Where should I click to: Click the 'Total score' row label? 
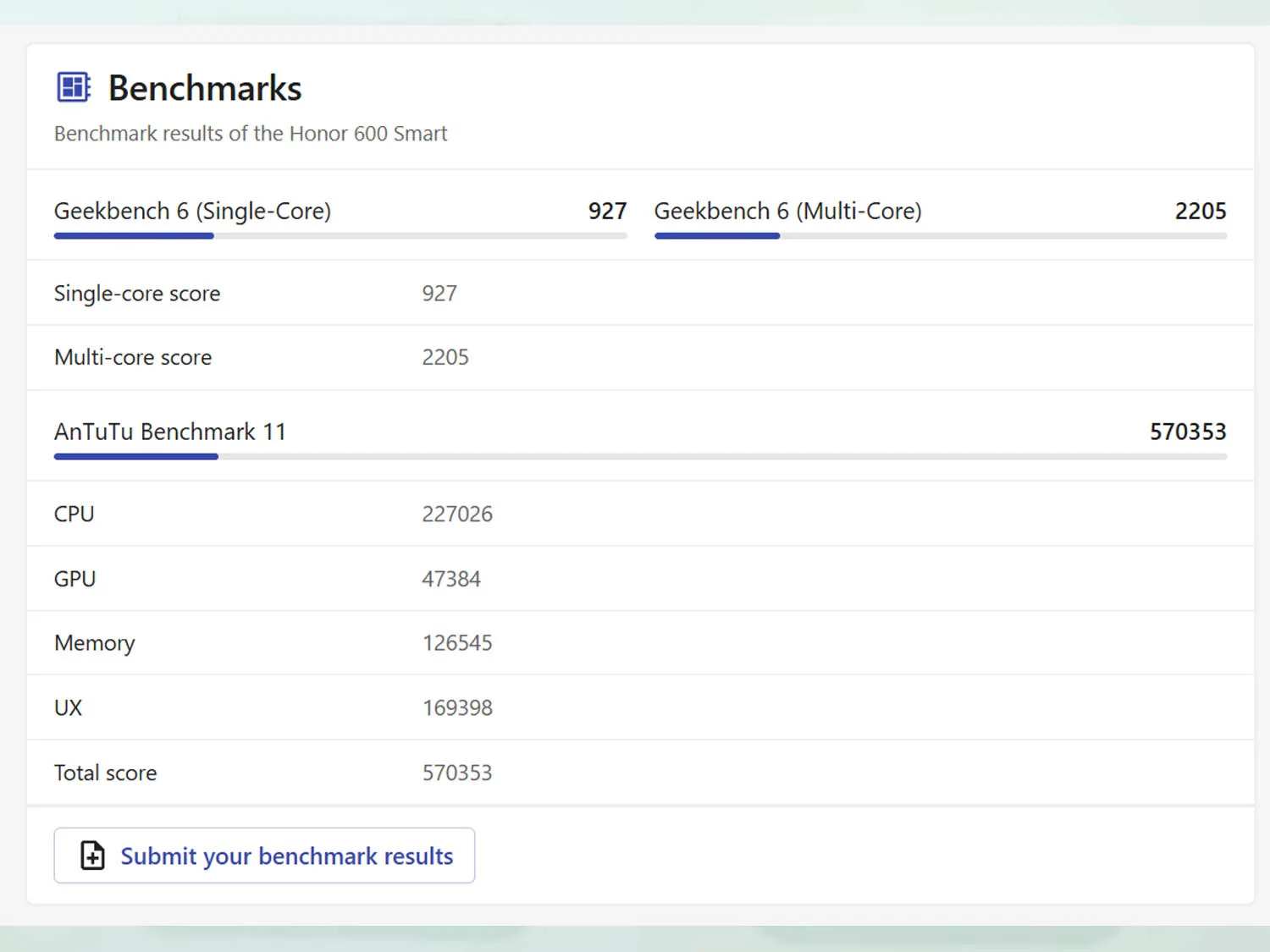(x=106, y=773)
